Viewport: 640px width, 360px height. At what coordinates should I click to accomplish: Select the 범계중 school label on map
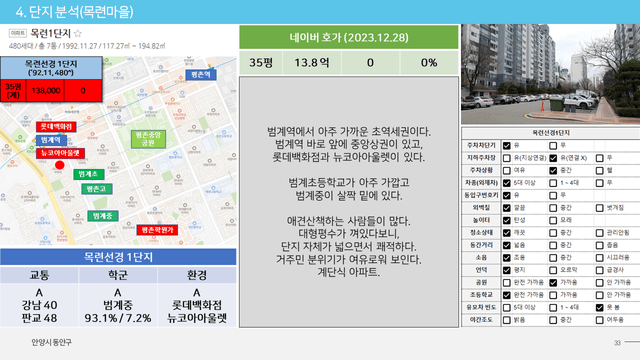click(103, 216)
